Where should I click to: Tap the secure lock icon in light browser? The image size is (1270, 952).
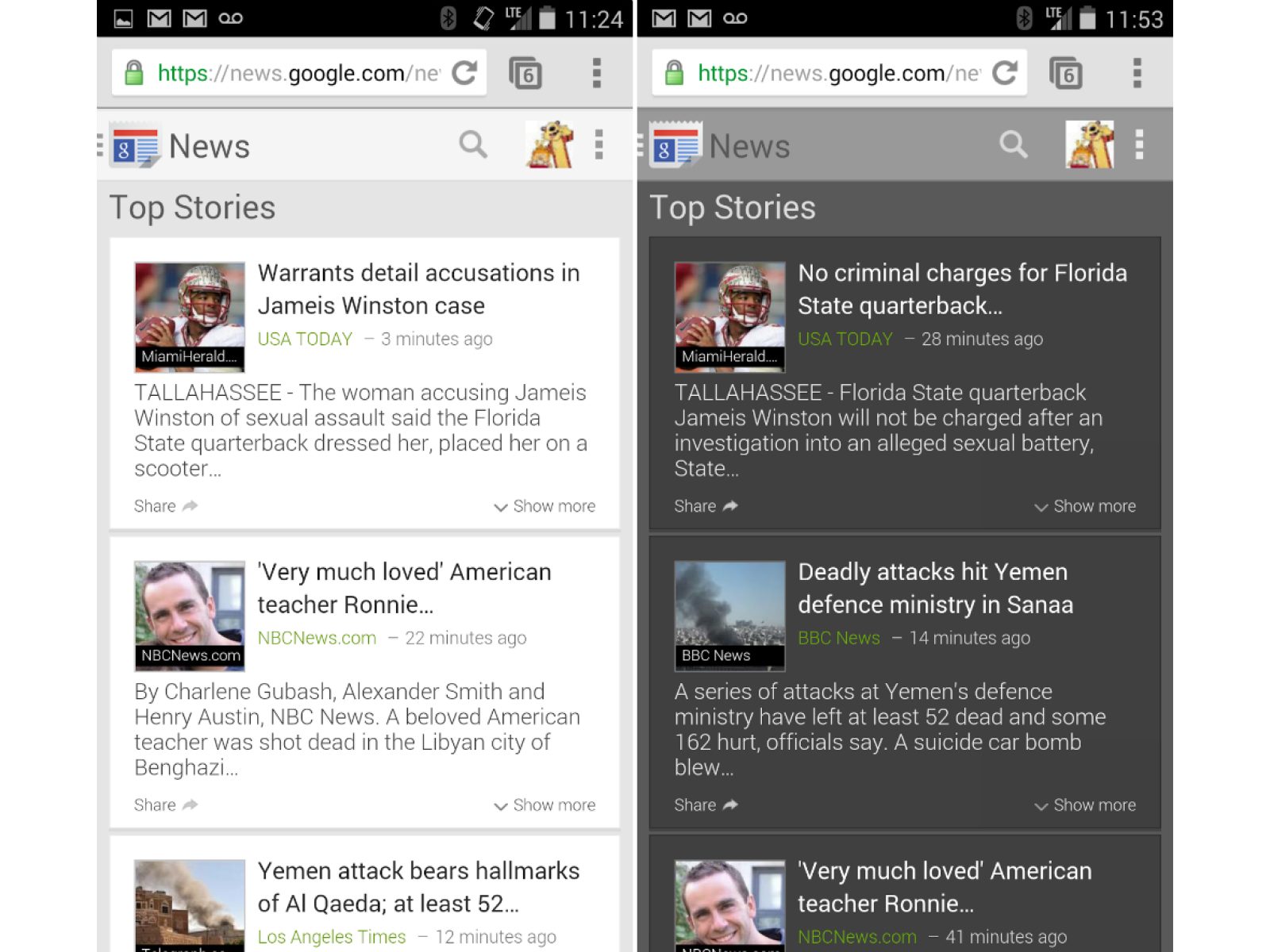134,73
